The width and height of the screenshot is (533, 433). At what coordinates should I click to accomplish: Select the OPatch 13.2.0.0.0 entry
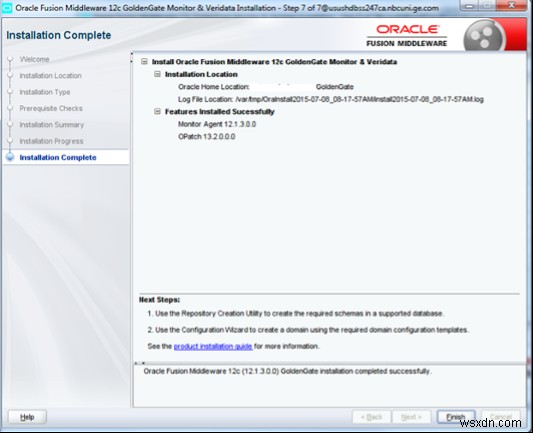coord(207,137)
